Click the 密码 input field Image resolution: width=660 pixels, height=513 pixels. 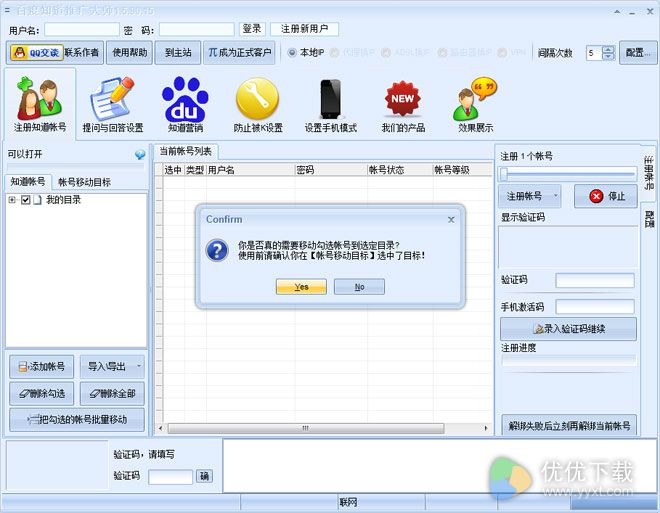point(197,29)
